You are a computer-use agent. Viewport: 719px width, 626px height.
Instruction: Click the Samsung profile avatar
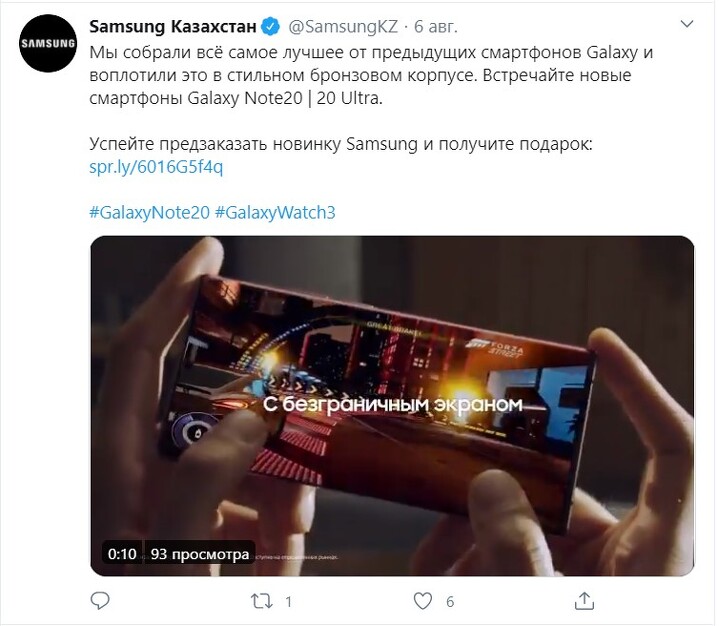pyautogui.click(x=48, y=44)
